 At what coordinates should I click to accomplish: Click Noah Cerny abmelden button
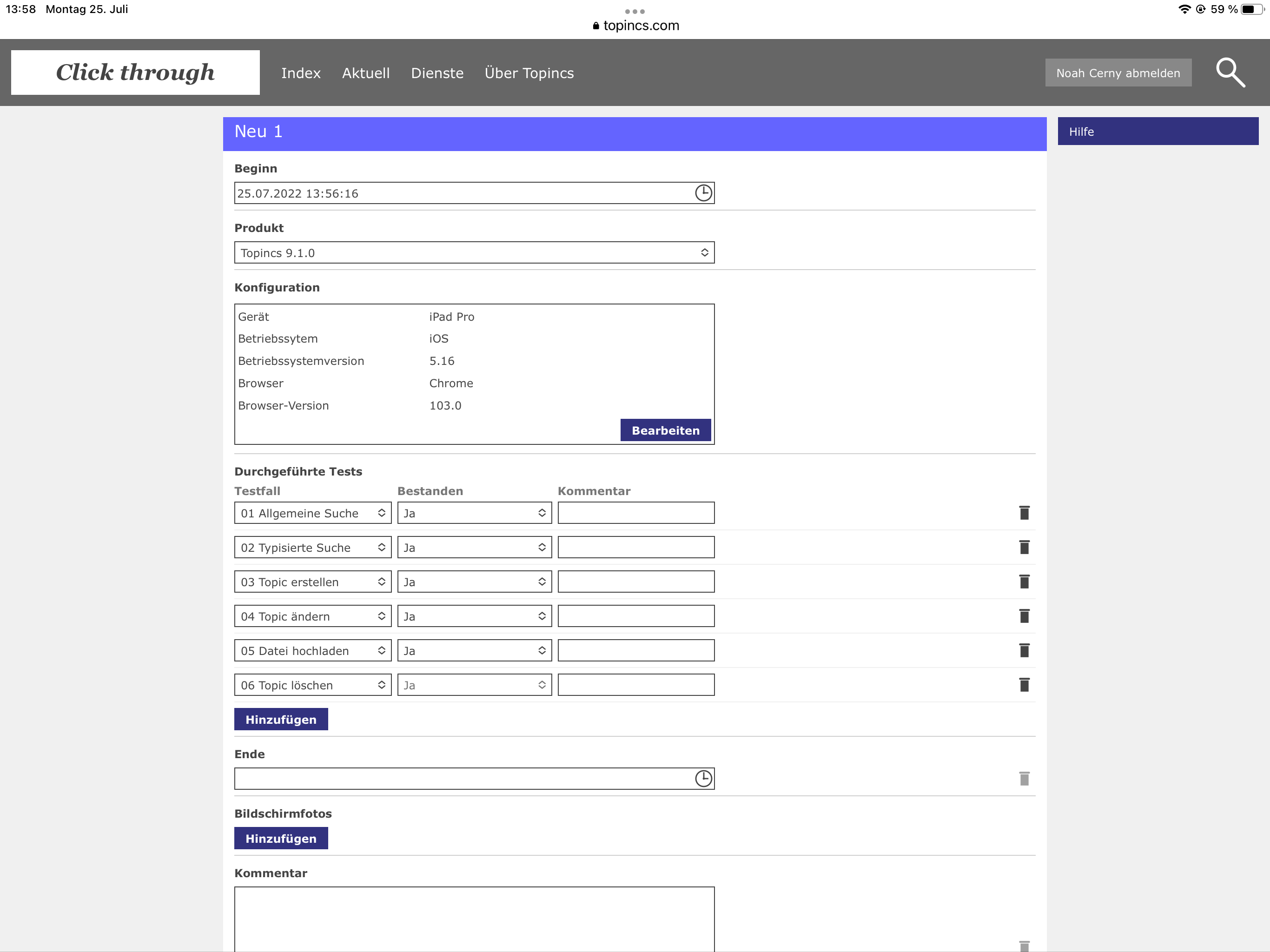tap(1117, 73)
